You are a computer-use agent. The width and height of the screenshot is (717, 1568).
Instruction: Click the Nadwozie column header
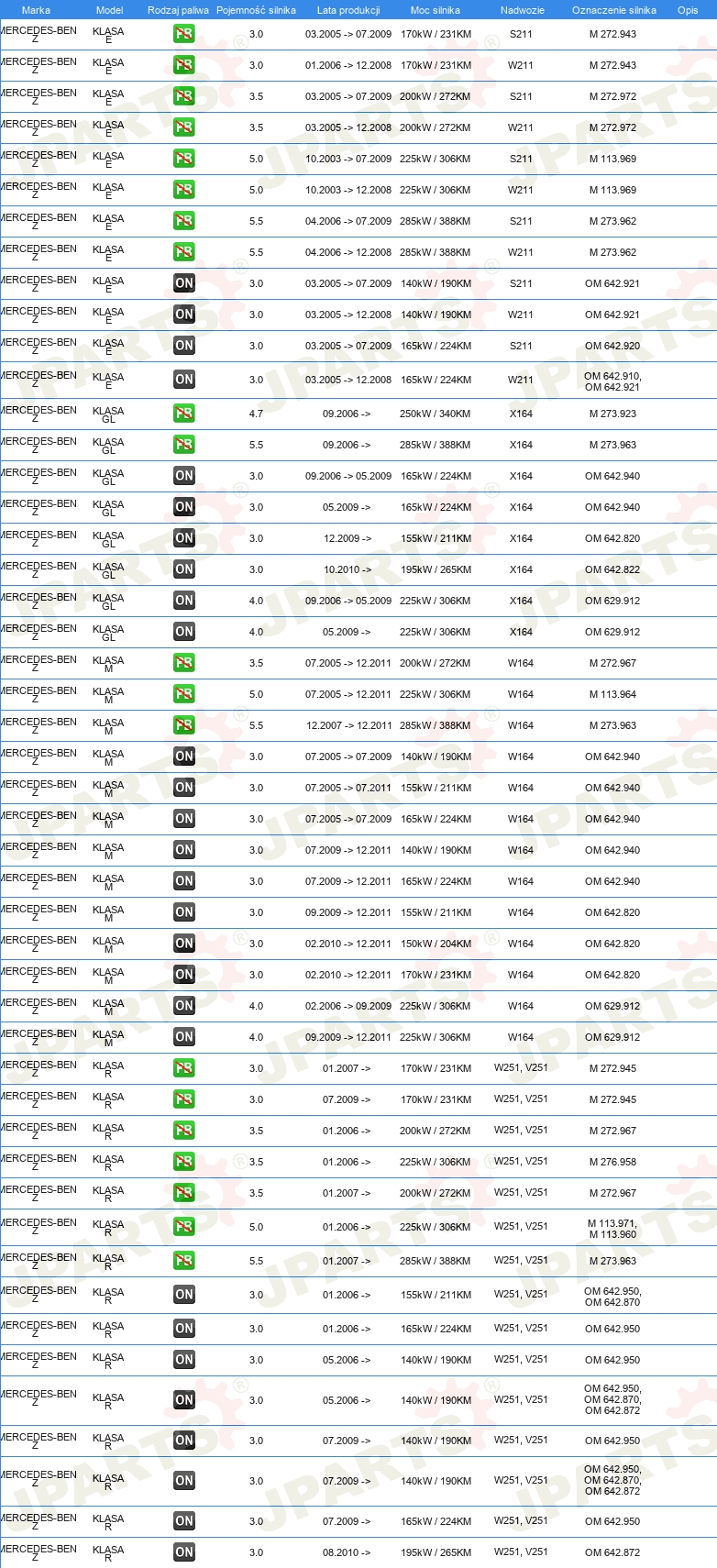[x=522, y=10]
